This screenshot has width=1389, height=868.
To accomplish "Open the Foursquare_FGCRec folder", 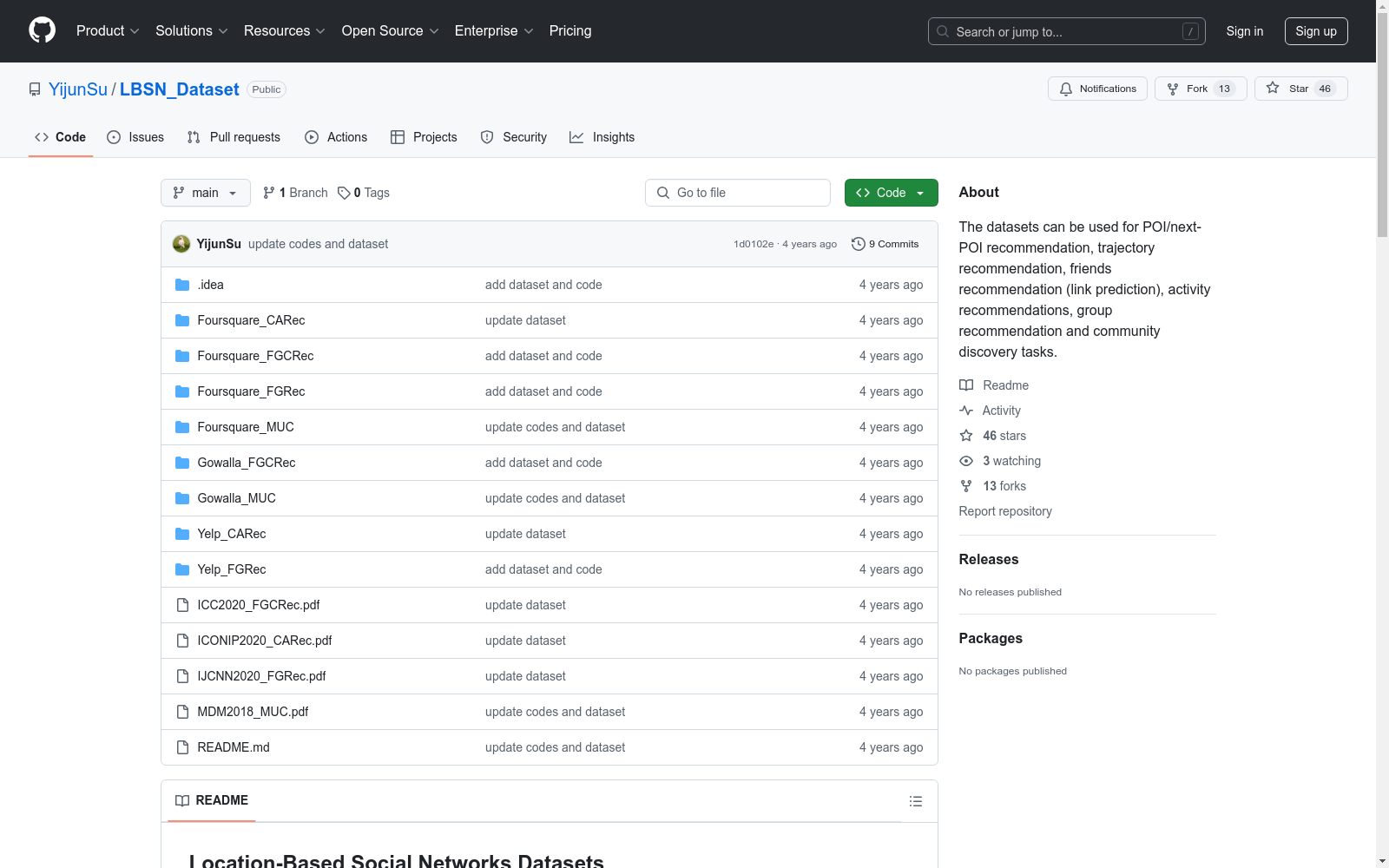I will click(x=255, y=356).
